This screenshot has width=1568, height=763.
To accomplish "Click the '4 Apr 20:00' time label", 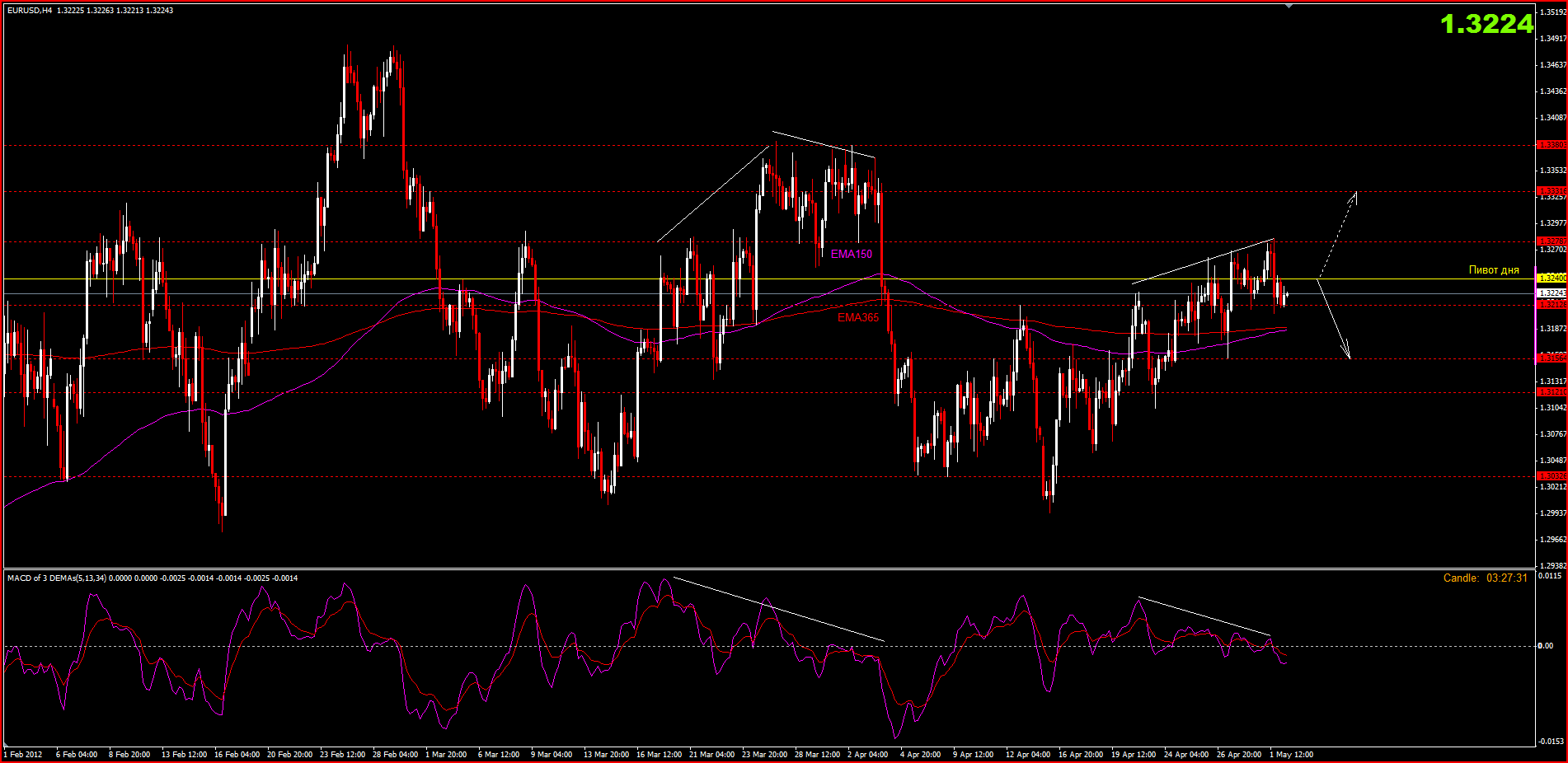I will coord(921,754).
